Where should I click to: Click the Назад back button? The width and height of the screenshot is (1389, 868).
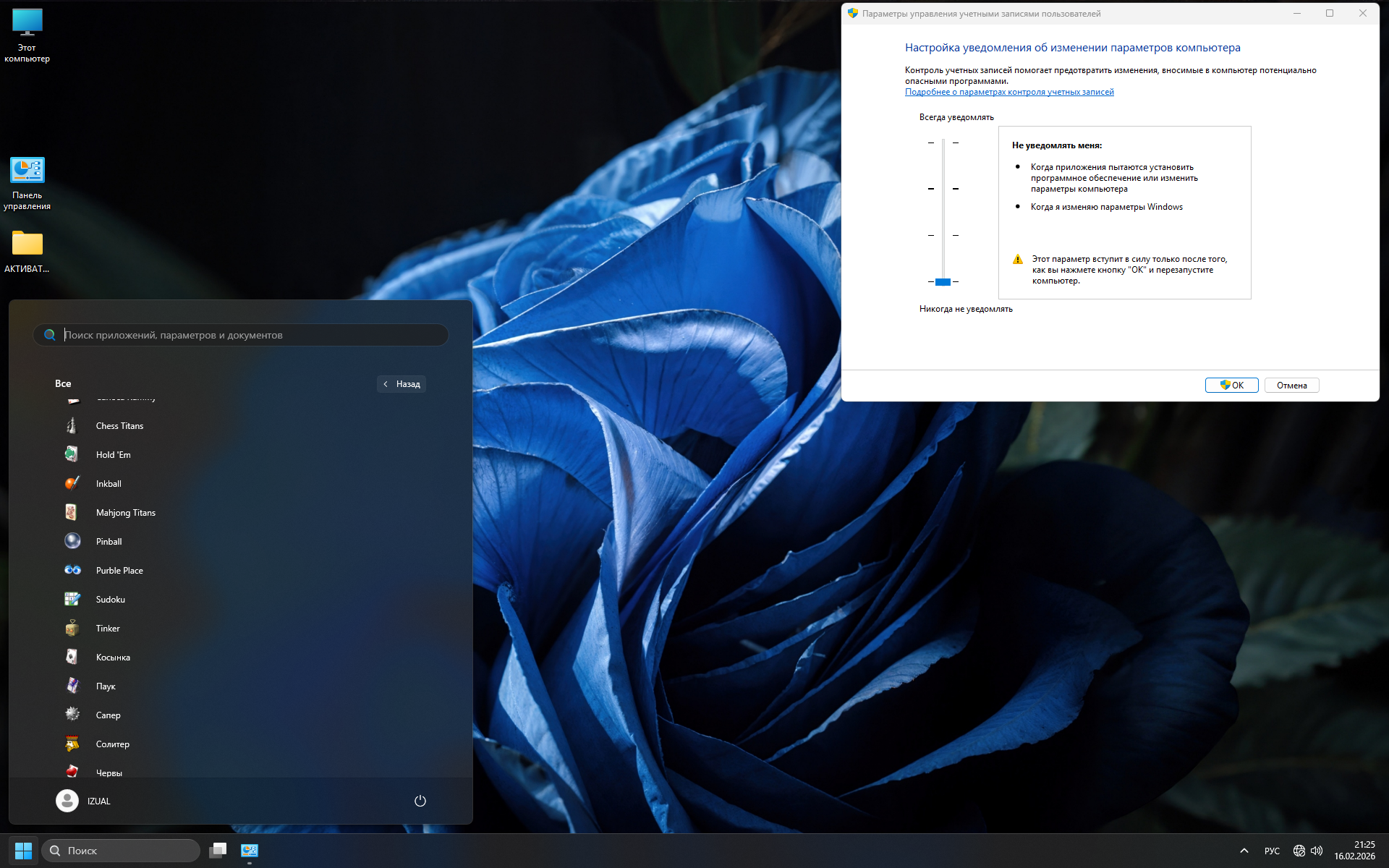[x=402, y=384]
